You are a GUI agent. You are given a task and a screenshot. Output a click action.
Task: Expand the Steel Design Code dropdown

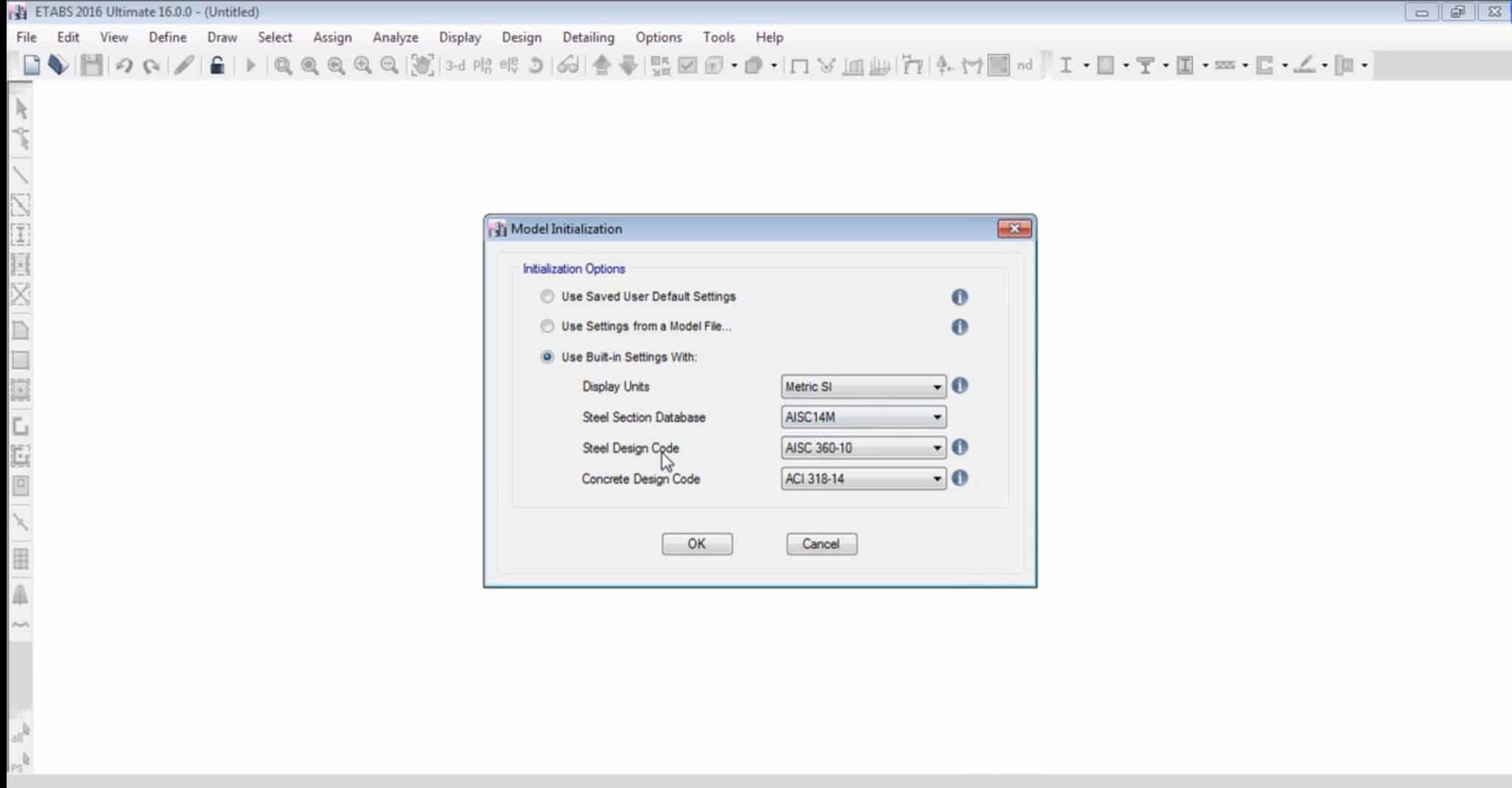click(862, 448)
